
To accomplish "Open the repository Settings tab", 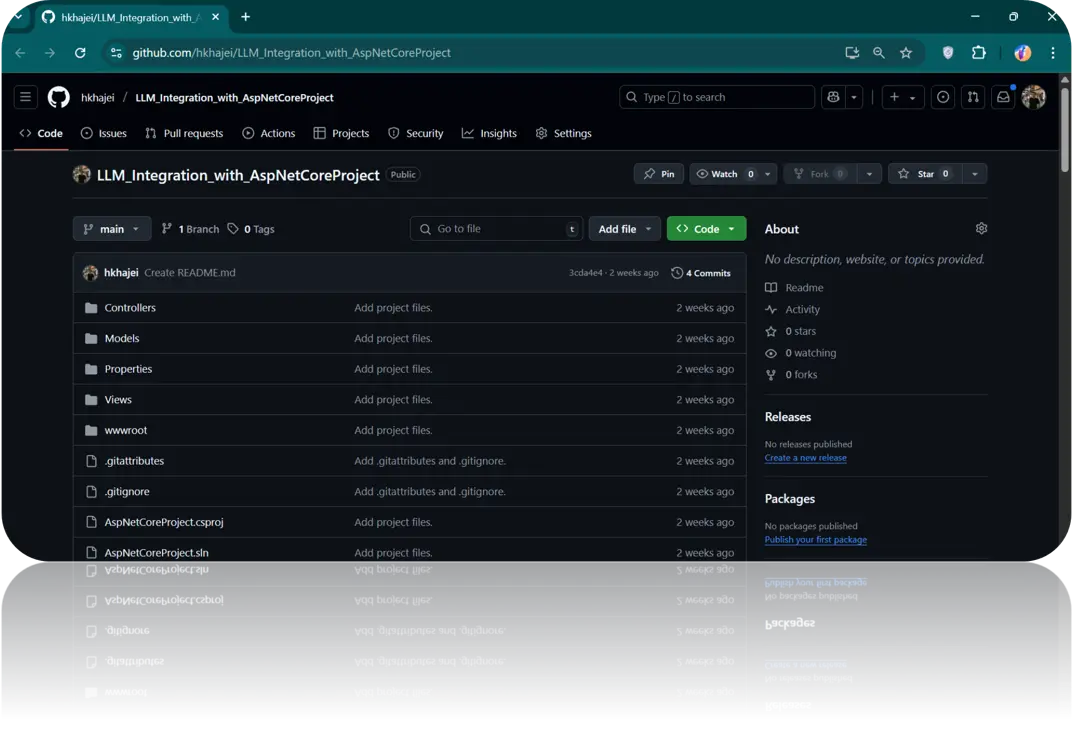I will 563,132.
